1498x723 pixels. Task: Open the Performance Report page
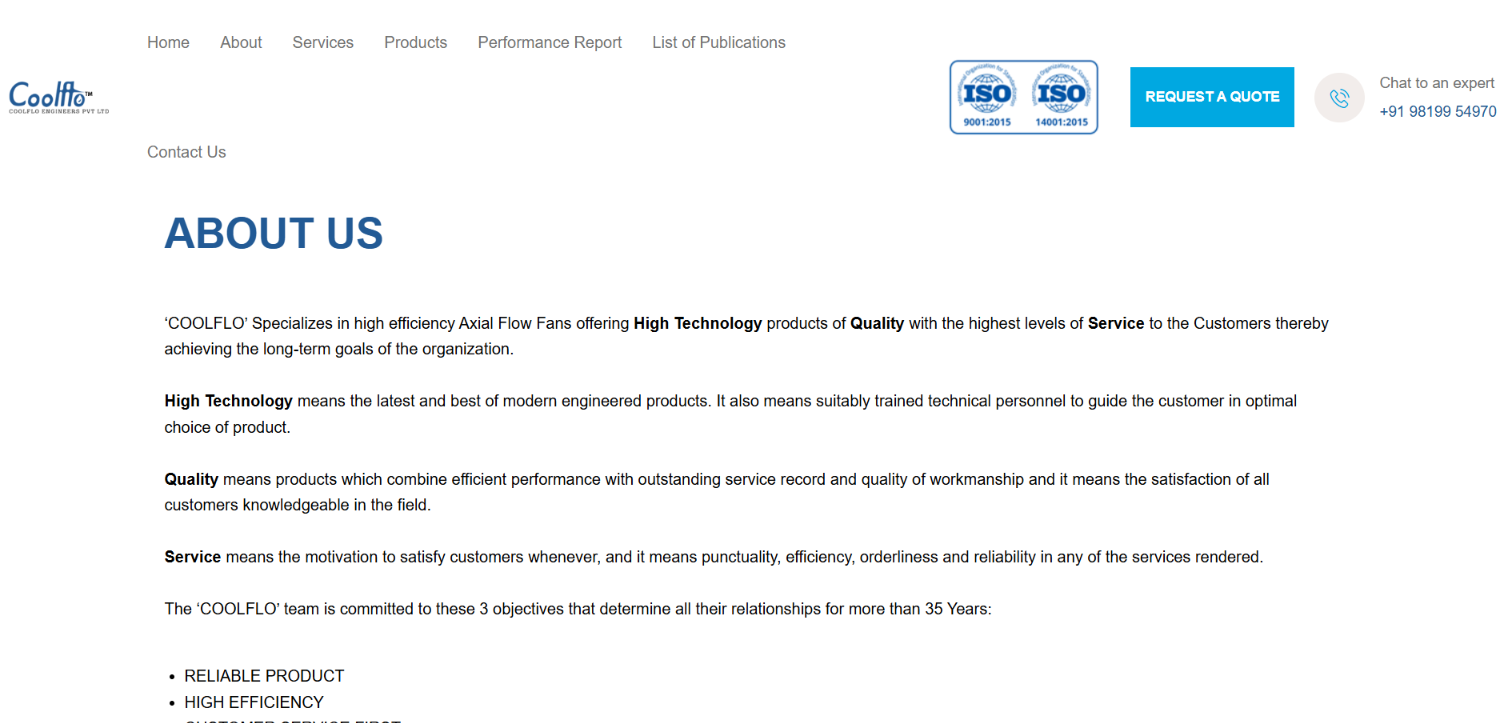[550, 42]
